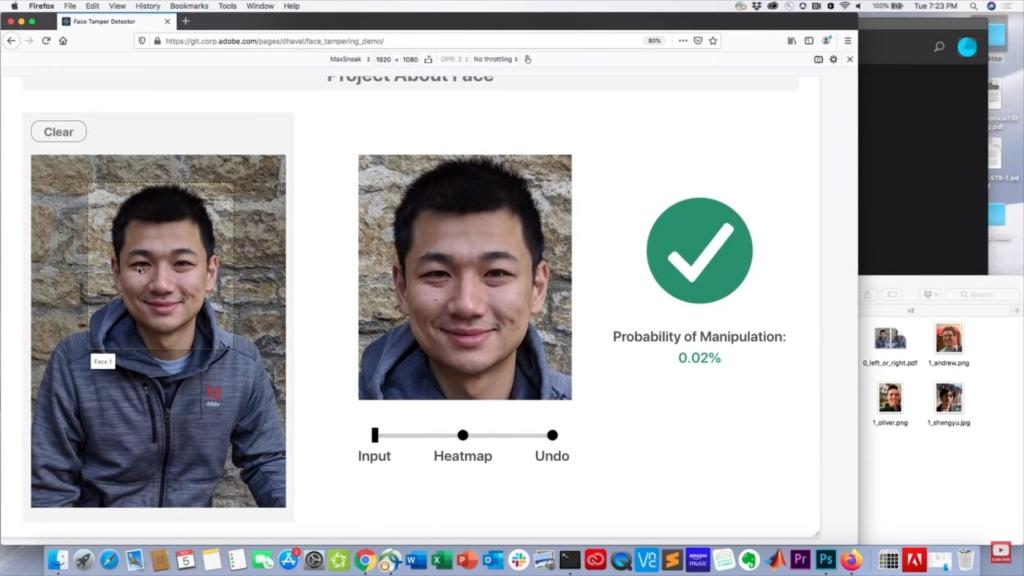The width and height of the screenshot is (1024, 576).
Task: Open the History menu
Action: pyautogui.click(x=147, y=6)
